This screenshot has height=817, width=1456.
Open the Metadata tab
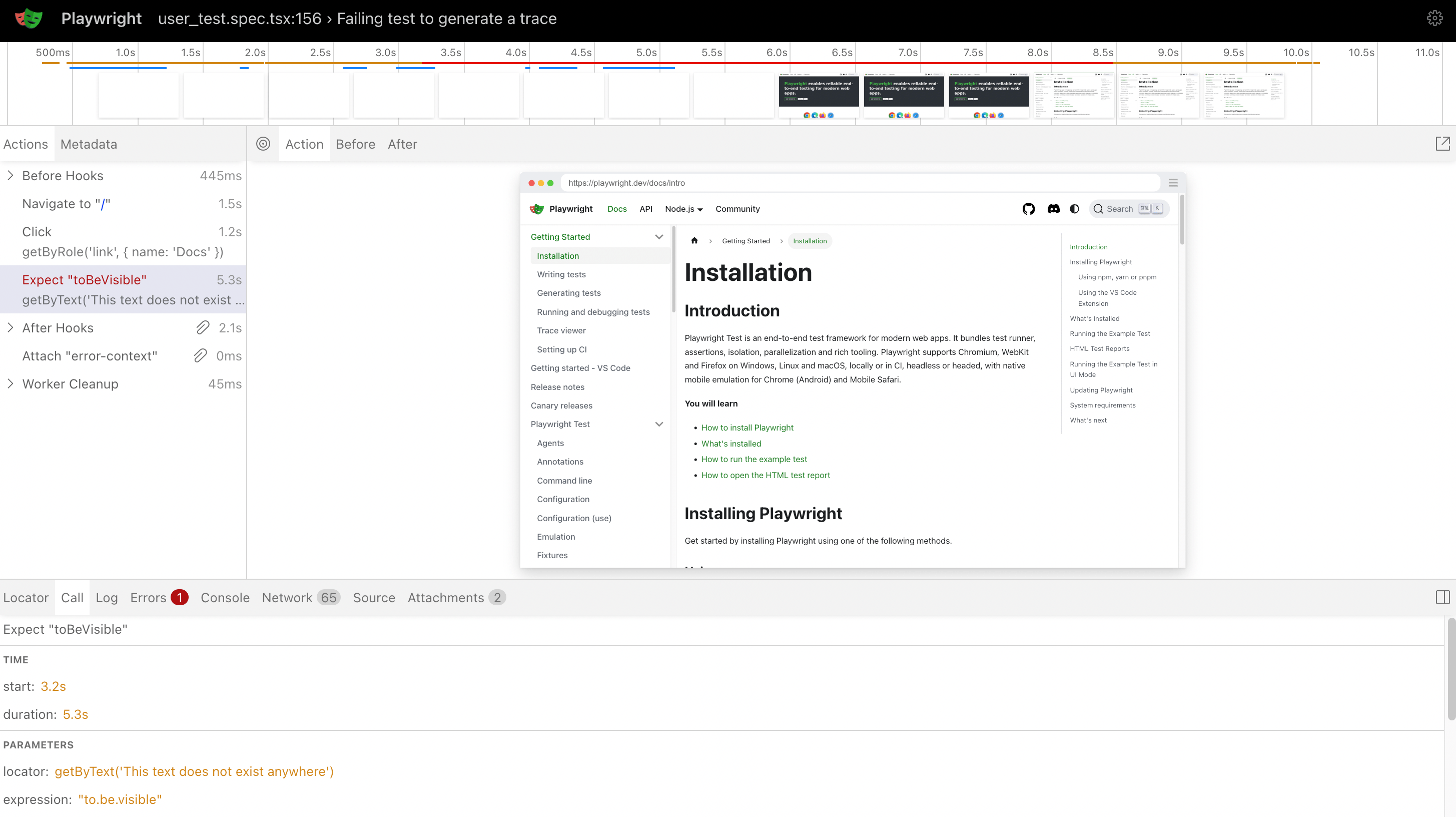pos(89,144)
